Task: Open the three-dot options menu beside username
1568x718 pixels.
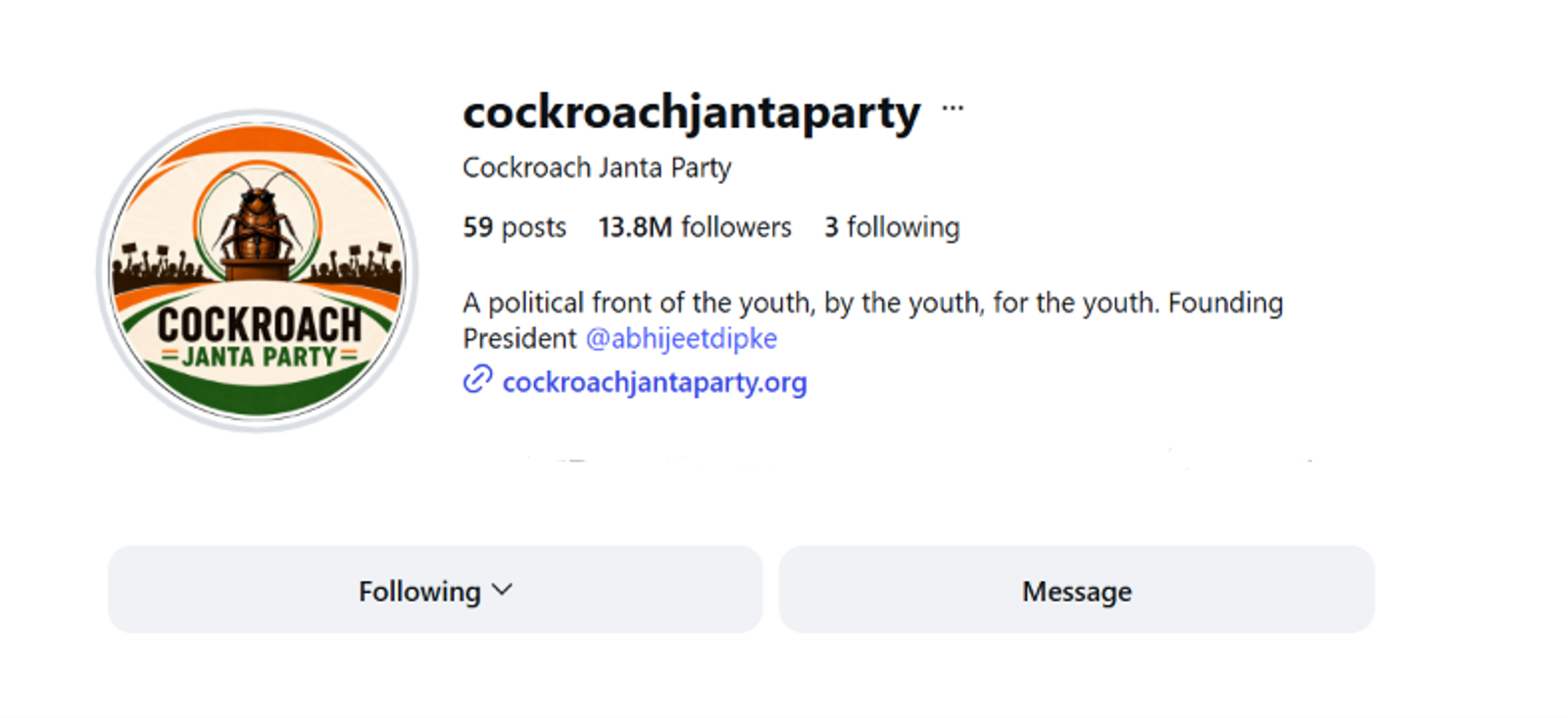Action: tap(953, 109)
